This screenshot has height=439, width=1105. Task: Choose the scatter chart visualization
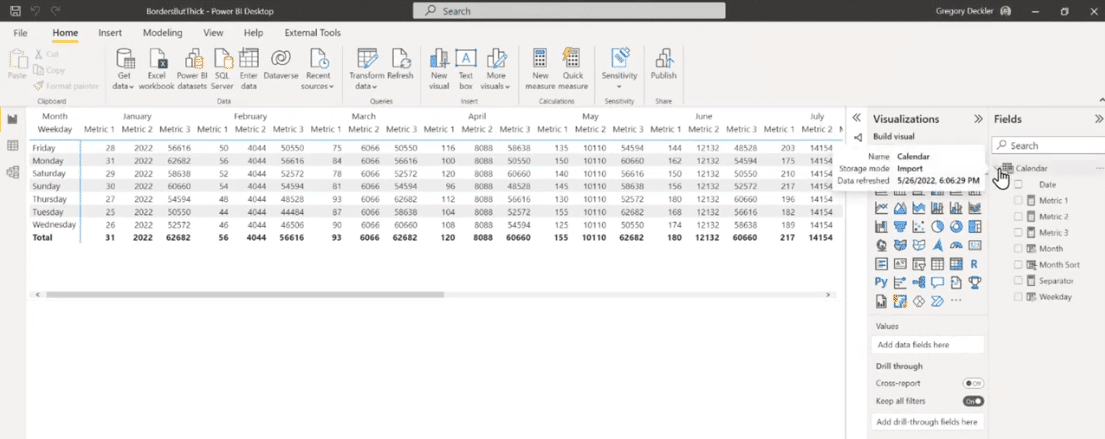919,227
